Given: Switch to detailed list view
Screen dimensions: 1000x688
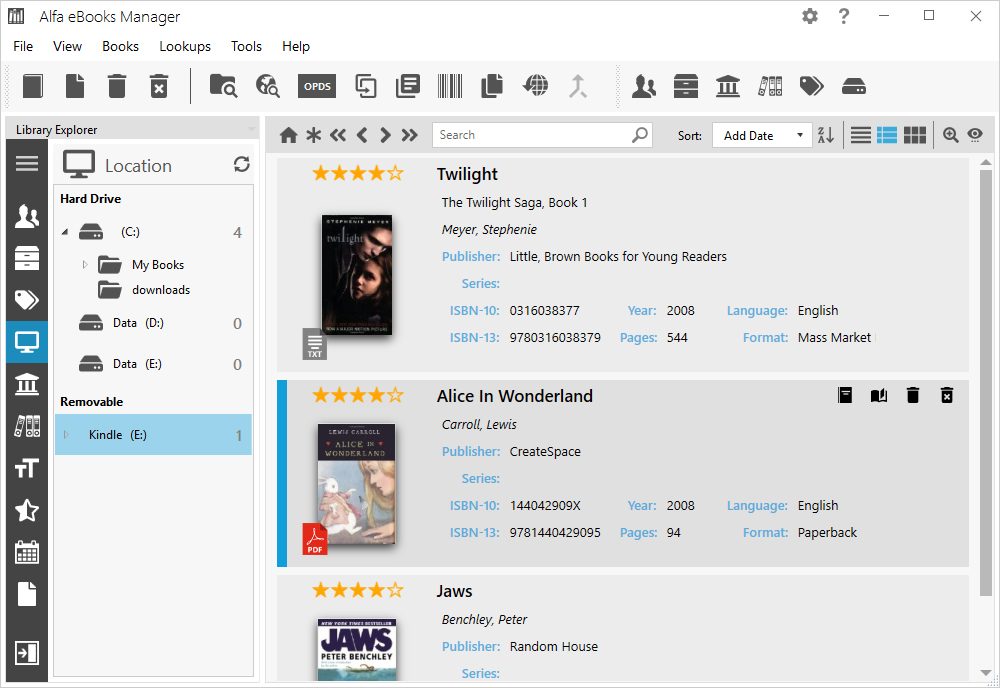Looking at the screenshot, I should click(887, 135).
